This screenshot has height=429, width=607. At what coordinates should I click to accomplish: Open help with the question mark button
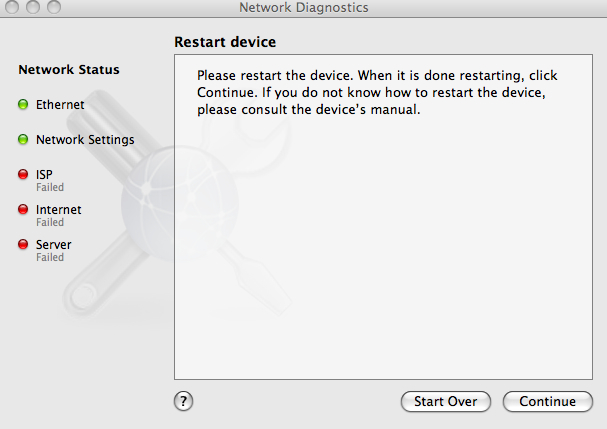coord(183,401)
